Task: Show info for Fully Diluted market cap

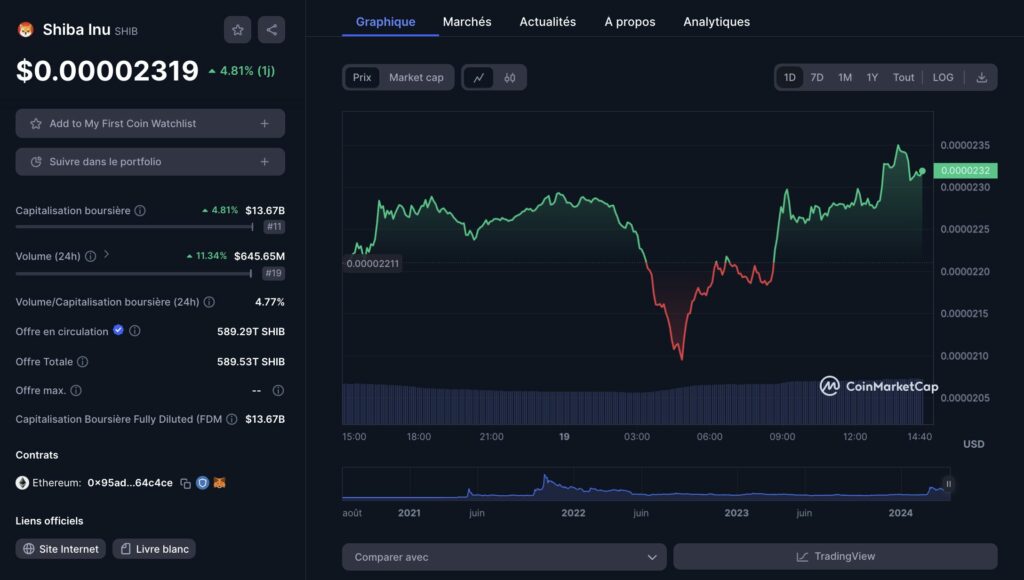Action: 231,419
